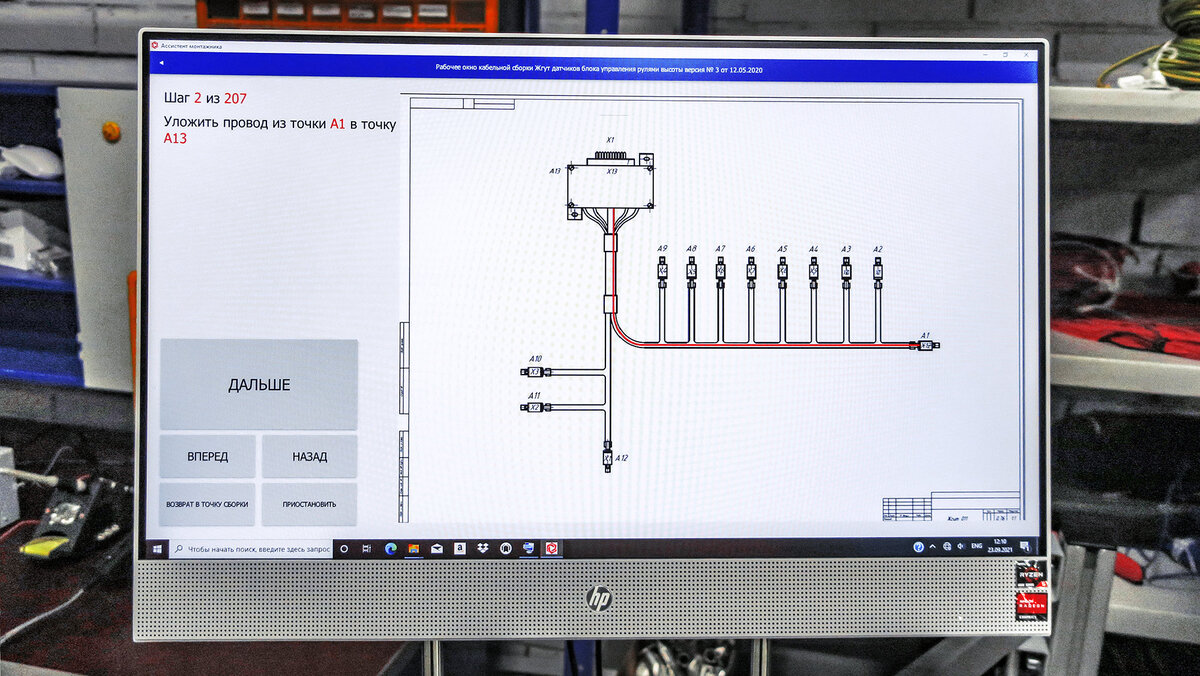The height and width of the screenshot is (676, 1200).
Task: Open the Windows Start menu
Action: pos(157,548)
